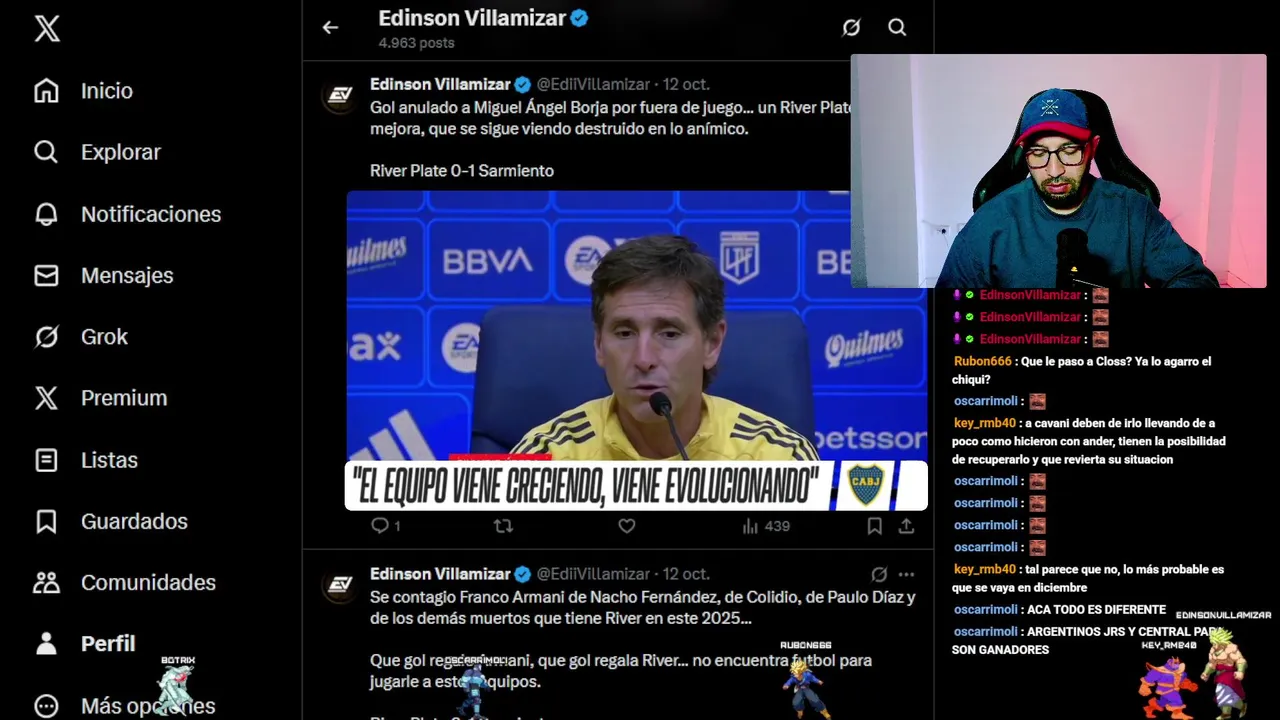This screenshot has width=1280, height=720.
Task: Play the press conference video thumbnail
Action: click(x=636, y=350)
